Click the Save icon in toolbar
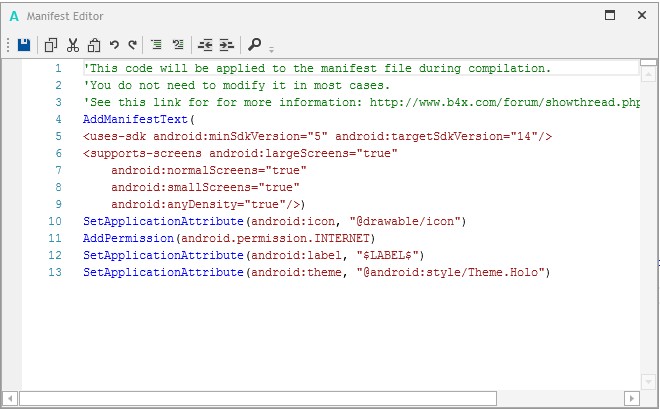The width and height of the screenshot is (660, 409). [24, 45]
